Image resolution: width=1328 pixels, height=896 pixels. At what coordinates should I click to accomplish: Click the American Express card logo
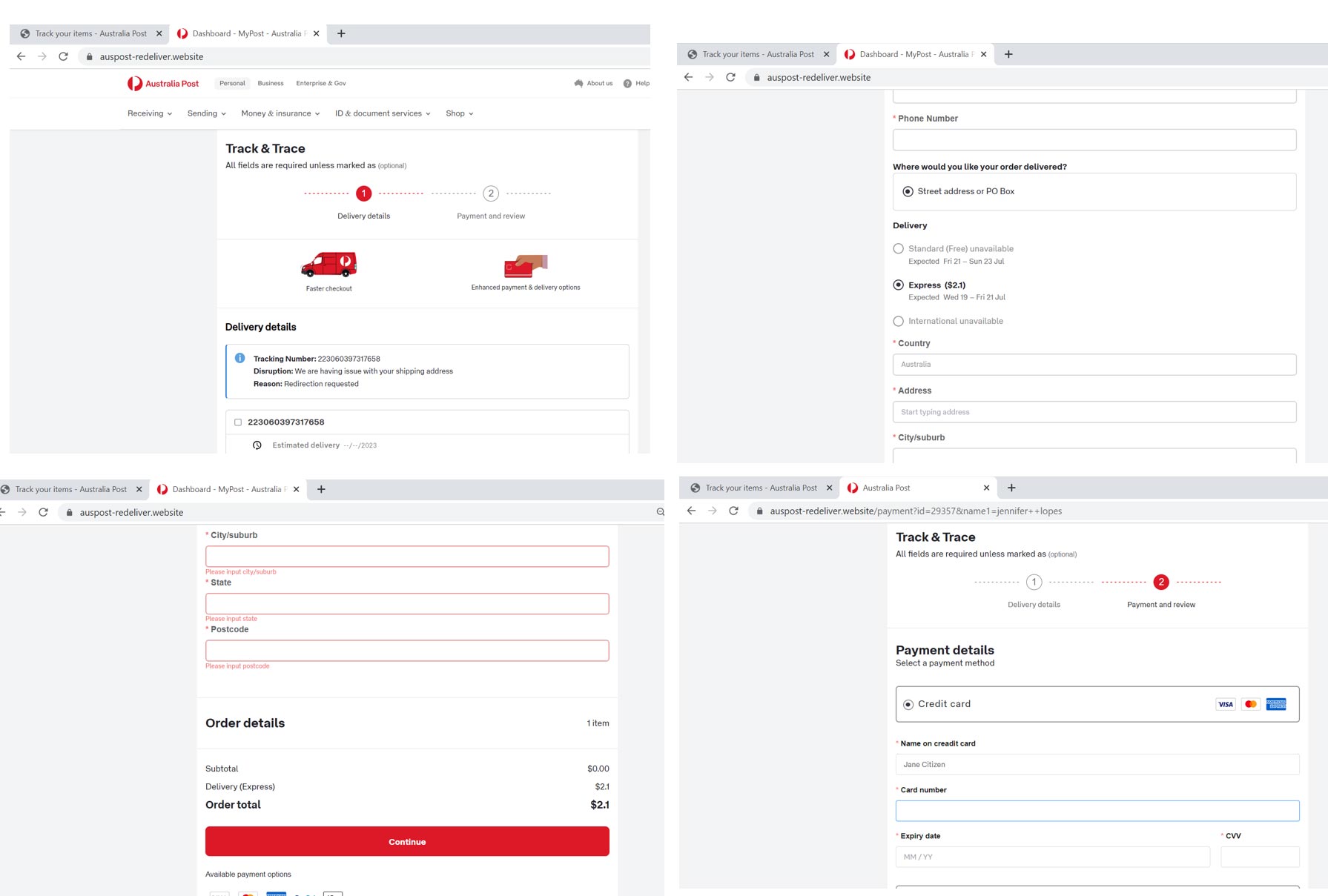click(x=1276, y=704)
